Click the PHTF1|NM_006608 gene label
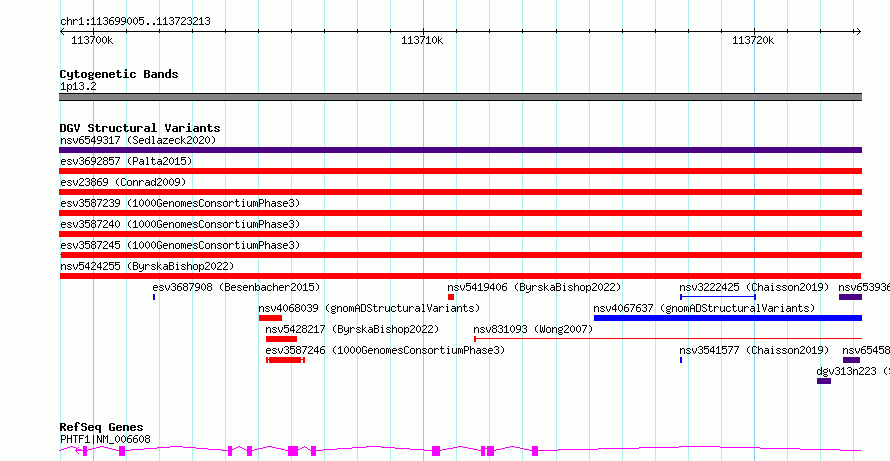This screenshot has height=461, width=890. click(x=105, y=439)
